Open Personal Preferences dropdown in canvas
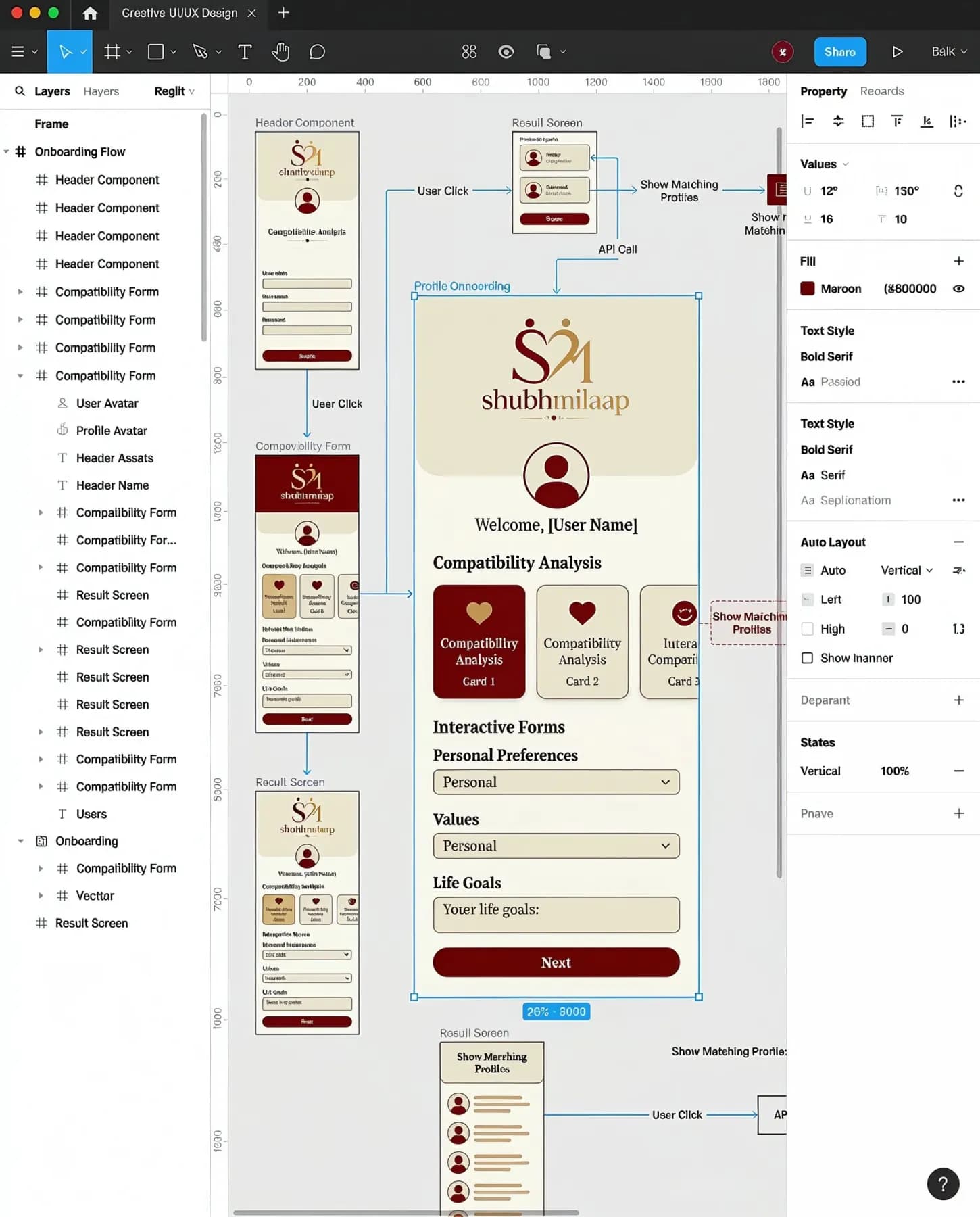 (x=556, y=782)
